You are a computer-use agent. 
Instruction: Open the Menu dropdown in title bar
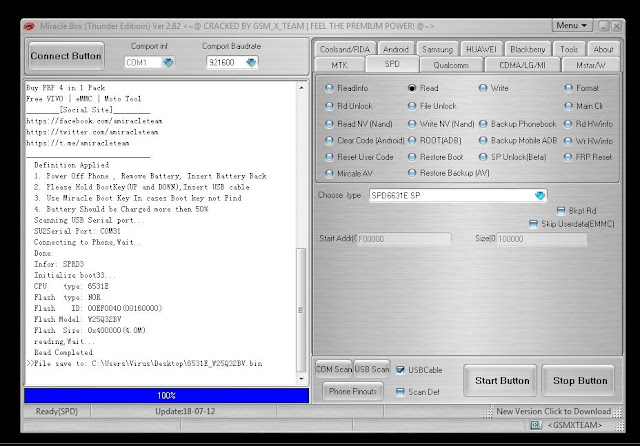point(572,25)
